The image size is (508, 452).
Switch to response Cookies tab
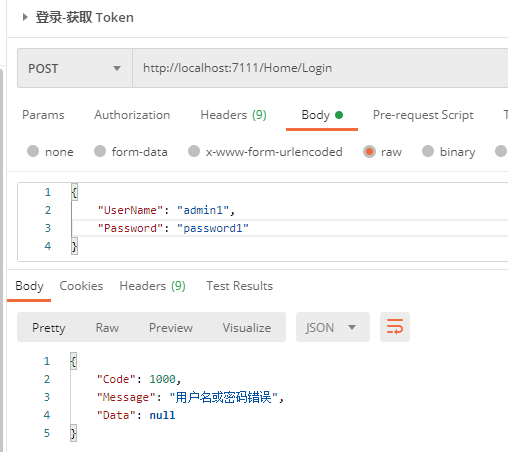pos(81,286)
